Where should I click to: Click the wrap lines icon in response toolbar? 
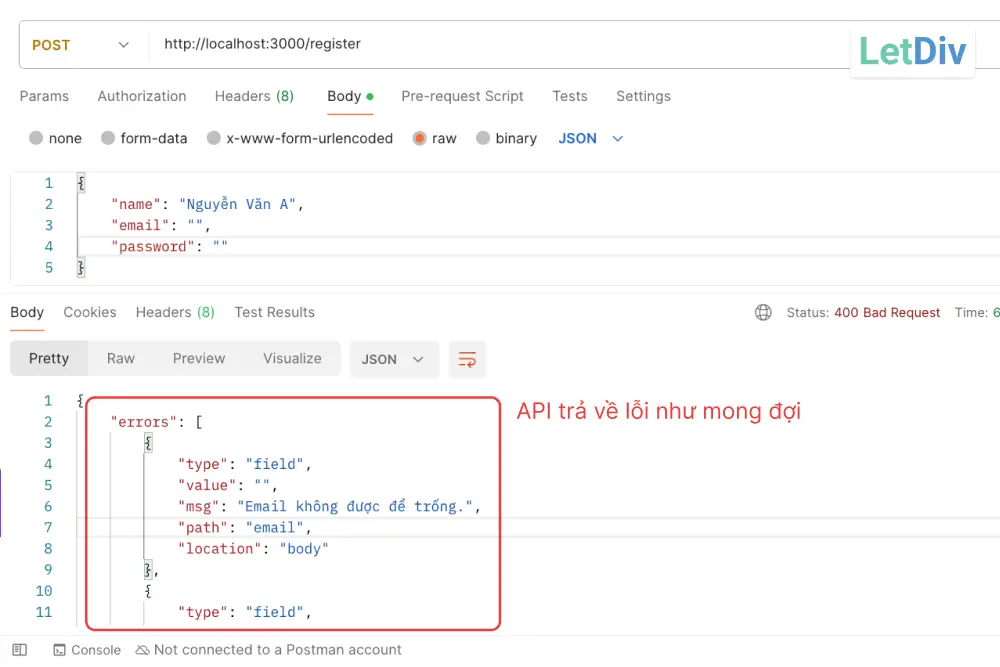[x=467, y=360]
